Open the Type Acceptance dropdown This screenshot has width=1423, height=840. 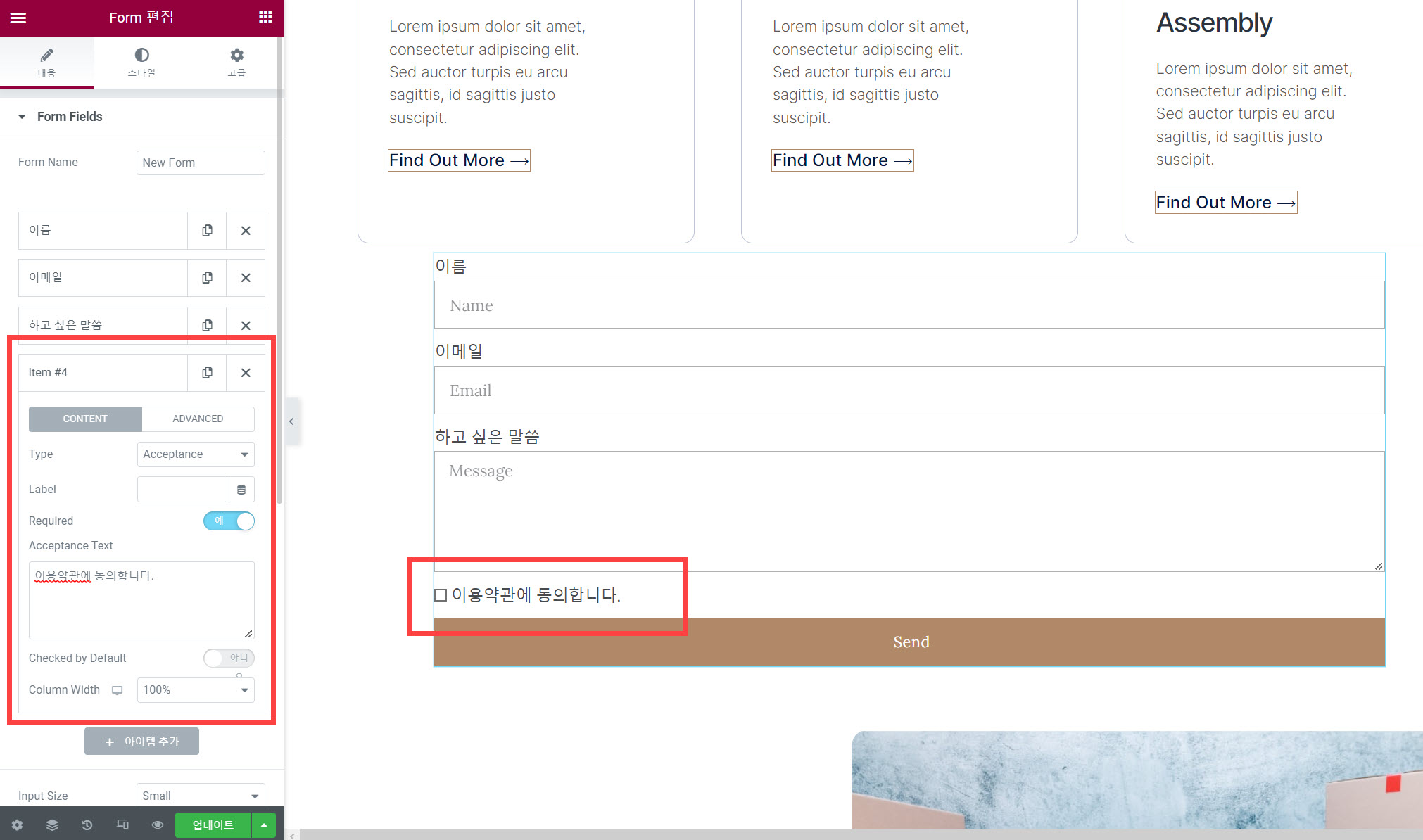click(x=195, y=454)
